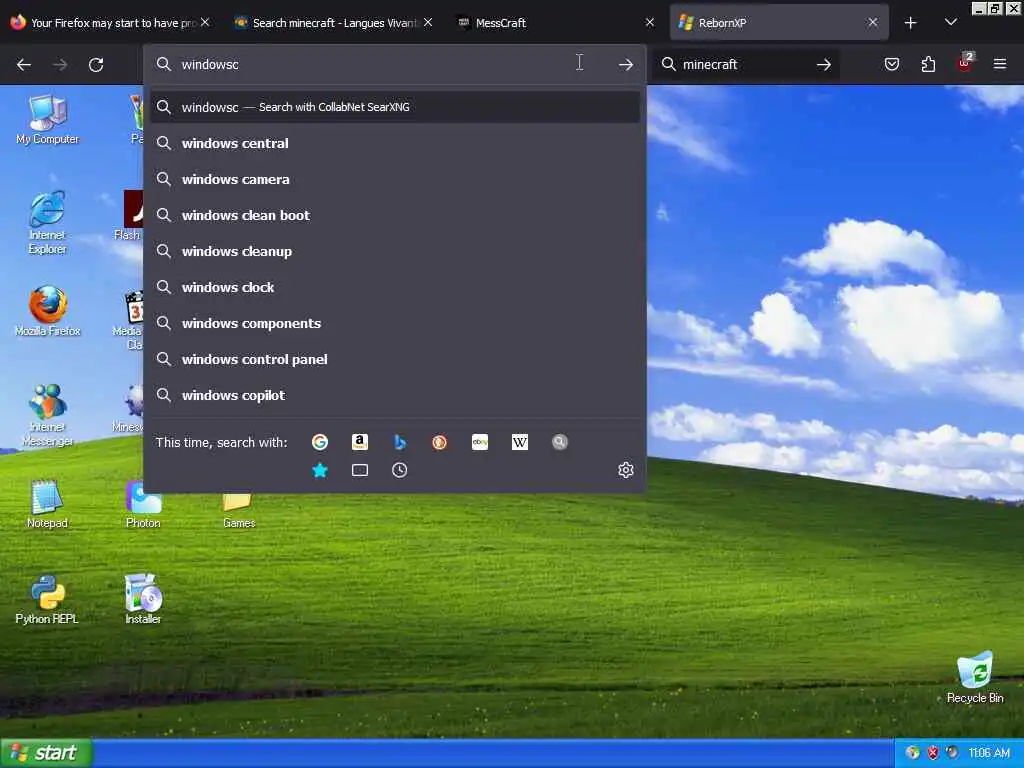The width and height of the screenshot is (1024, 768).
Task: Pick suggestion windows central
Action: tap(394, 143)
